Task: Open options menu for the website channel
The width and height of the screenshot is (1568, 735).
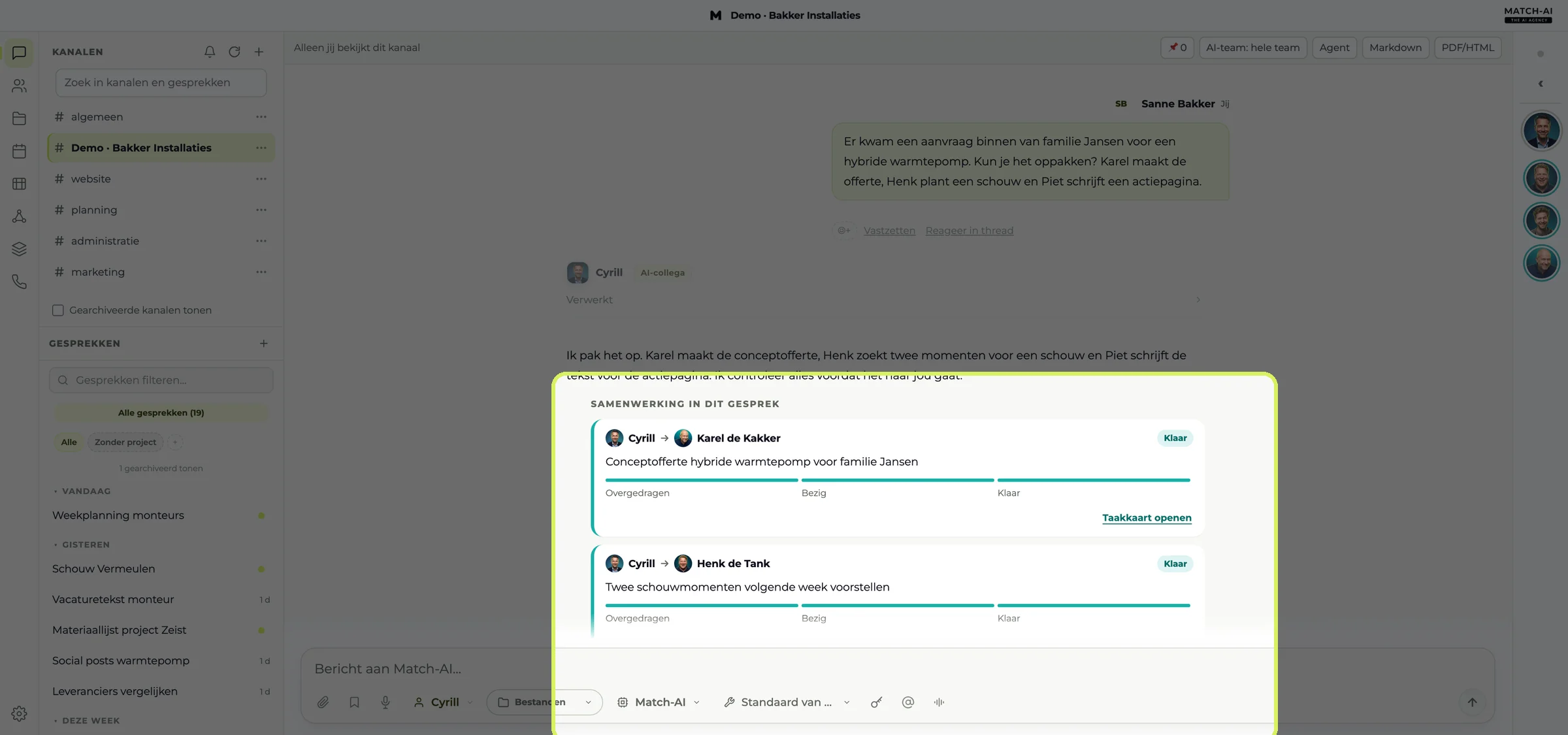Action: pos(261,179)
